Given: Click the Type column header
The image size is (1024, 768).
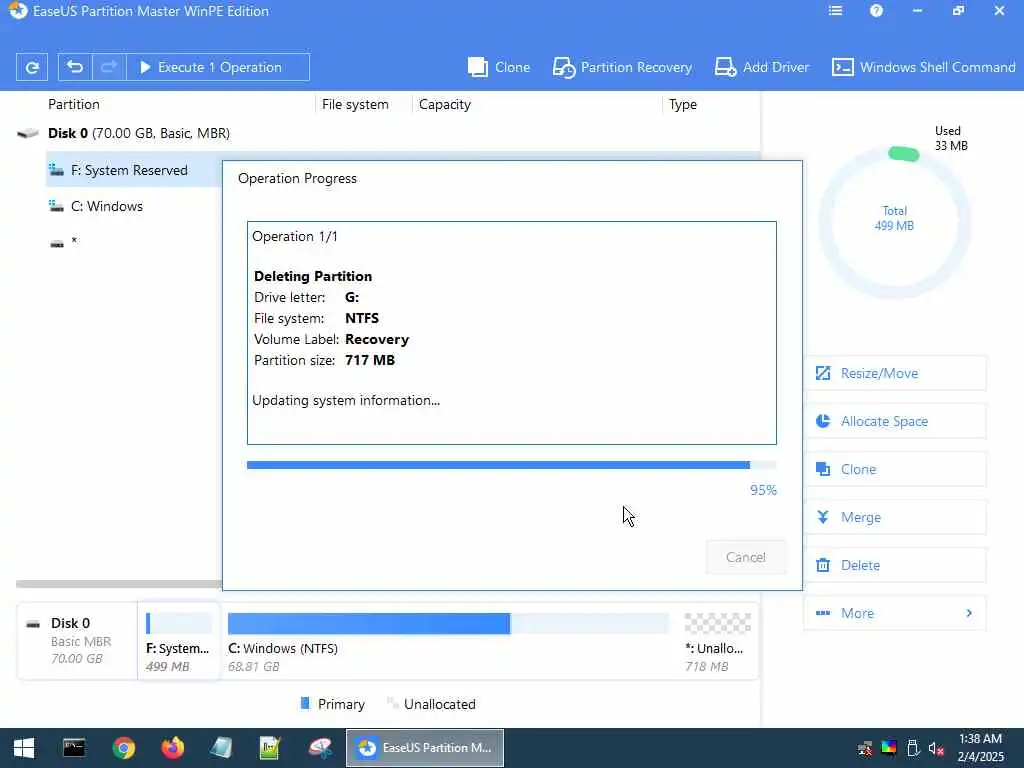Looking at the screenshot, I should (x=682, y=104).
